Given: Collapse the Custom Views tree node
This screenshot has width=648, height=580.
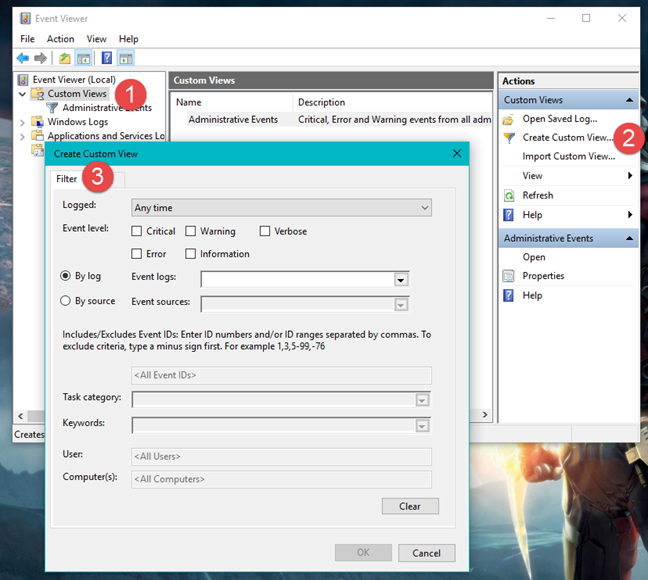Looking at the screenshot, I should [22, 94].
